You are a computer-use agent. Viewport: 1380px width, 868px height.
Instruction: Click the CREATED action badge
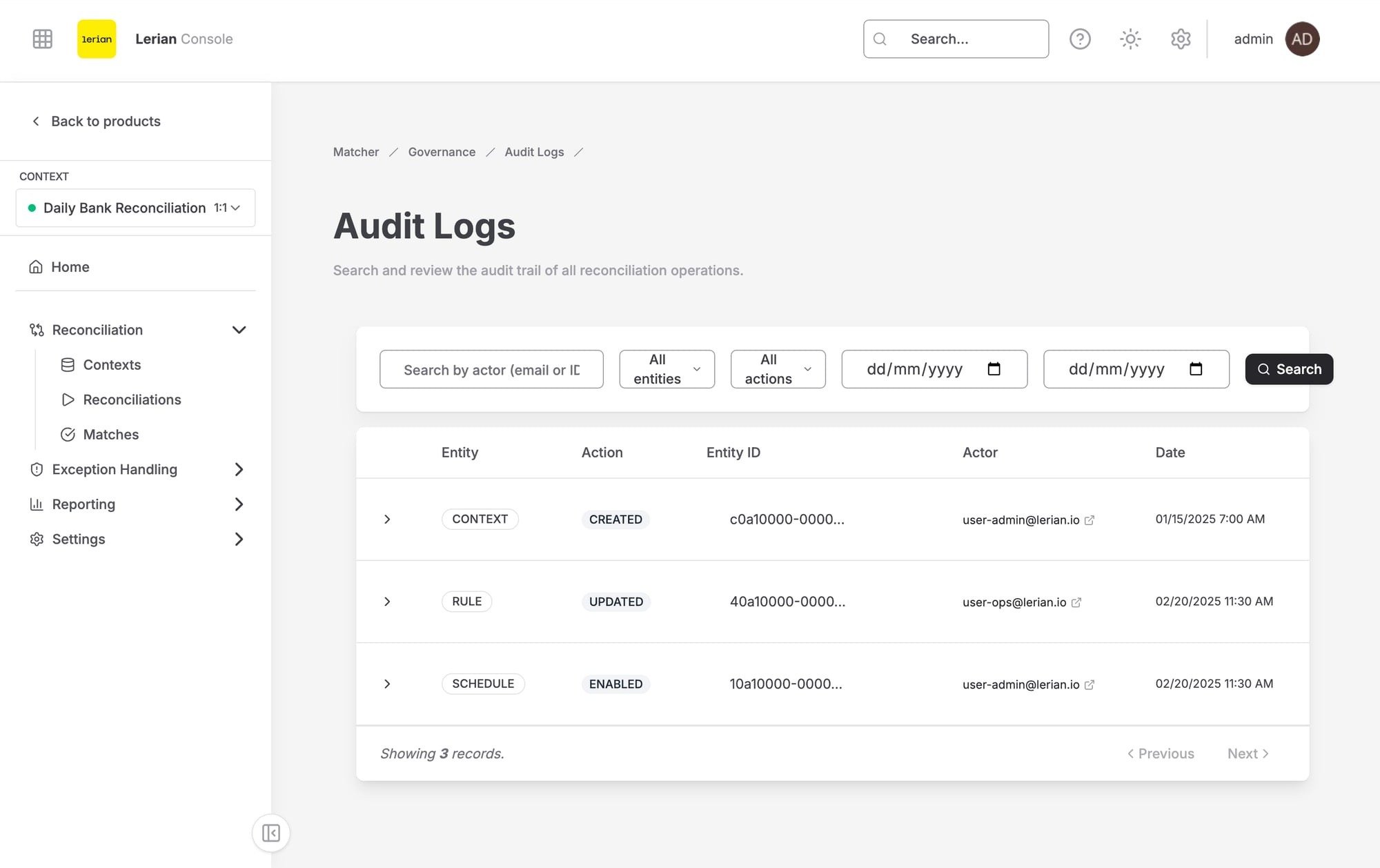[615, 520]
